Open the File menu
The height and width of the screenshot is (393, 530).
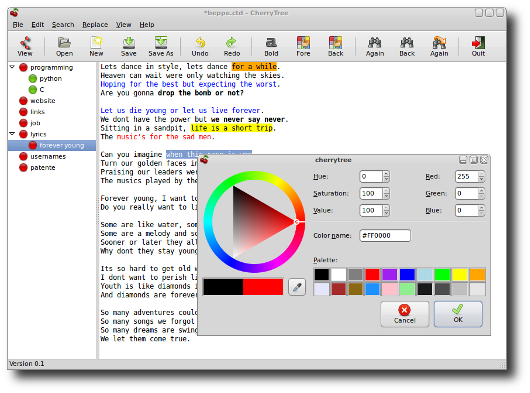[x=18, y=25]
